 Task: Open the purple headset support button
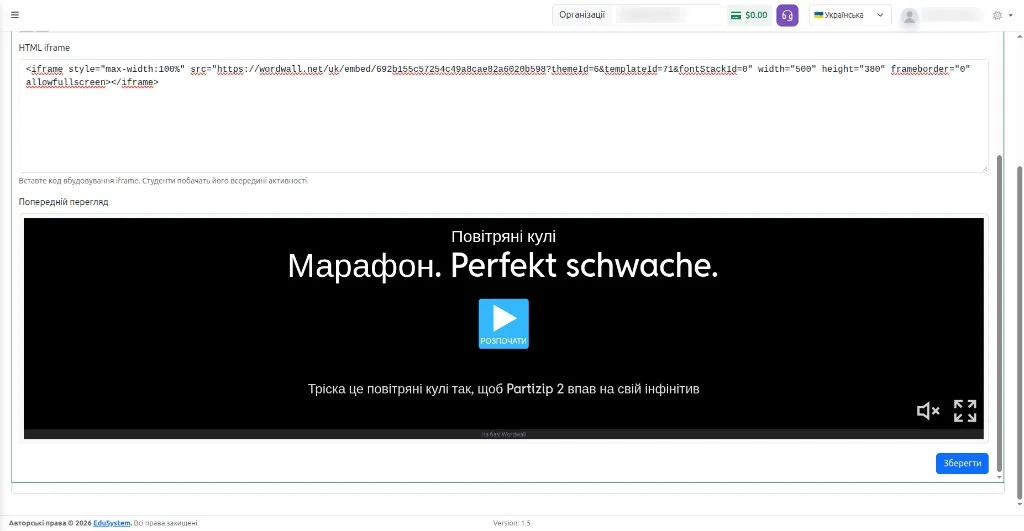[x=787, y=15]
